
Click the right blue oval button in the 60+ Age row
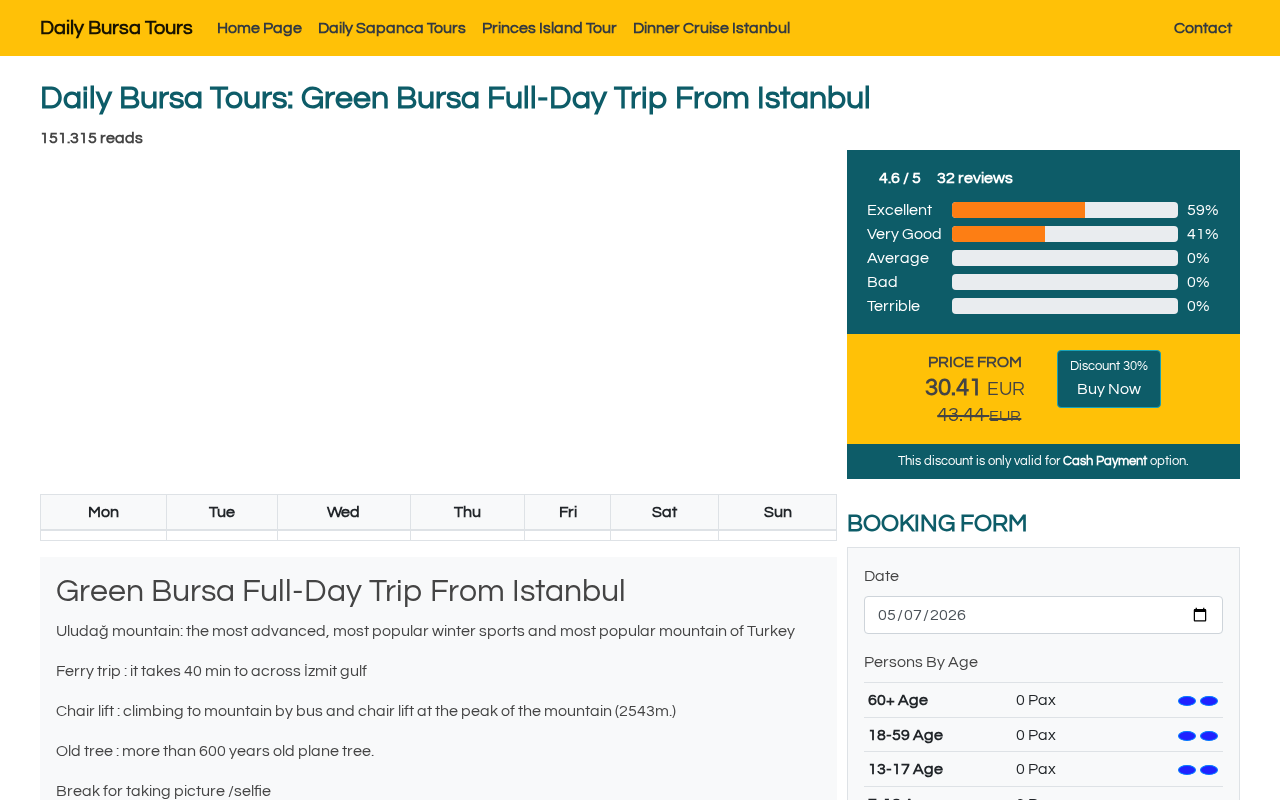tap(1209, 701)
